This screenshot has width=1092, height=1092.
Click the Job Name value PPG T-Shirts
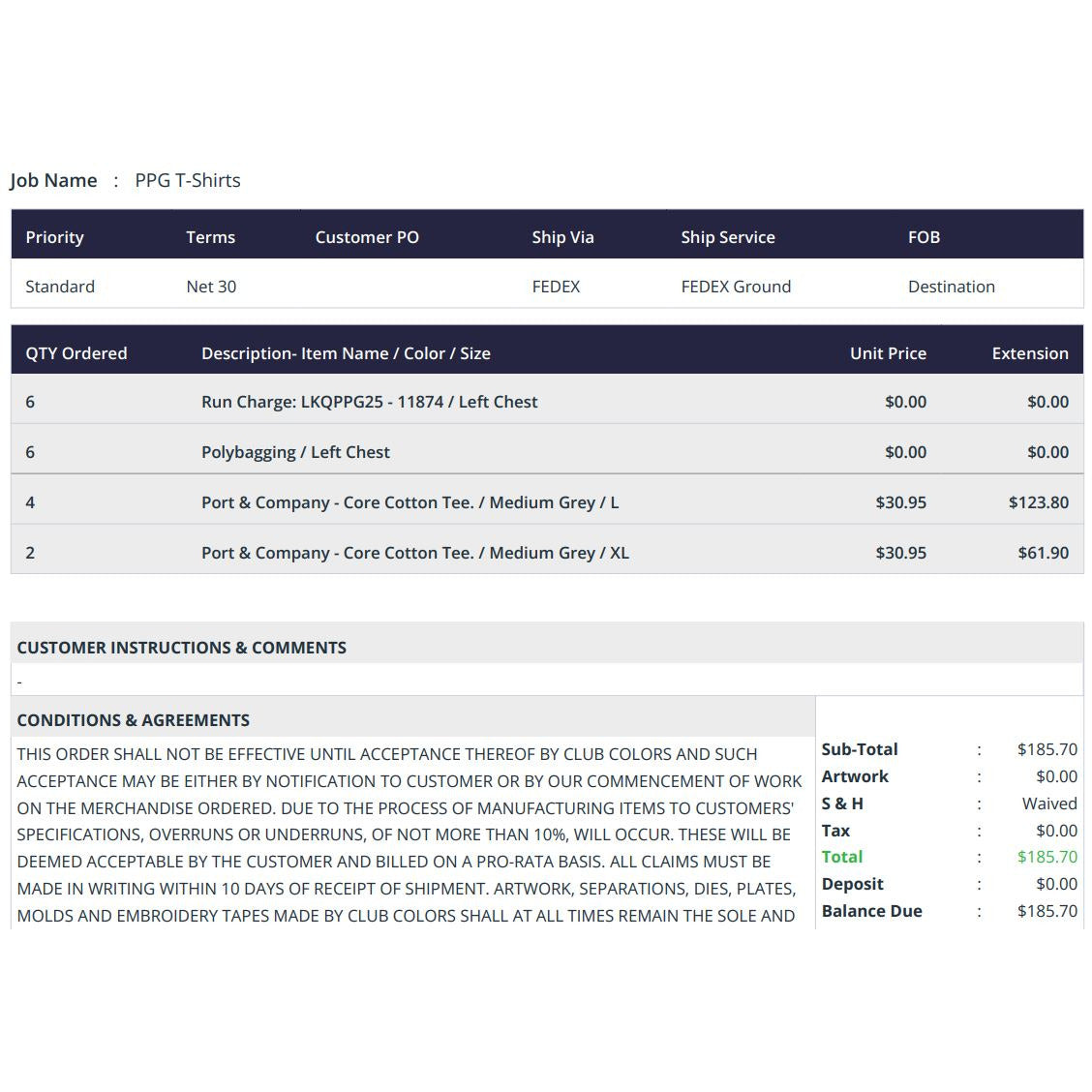coord(187,180)
